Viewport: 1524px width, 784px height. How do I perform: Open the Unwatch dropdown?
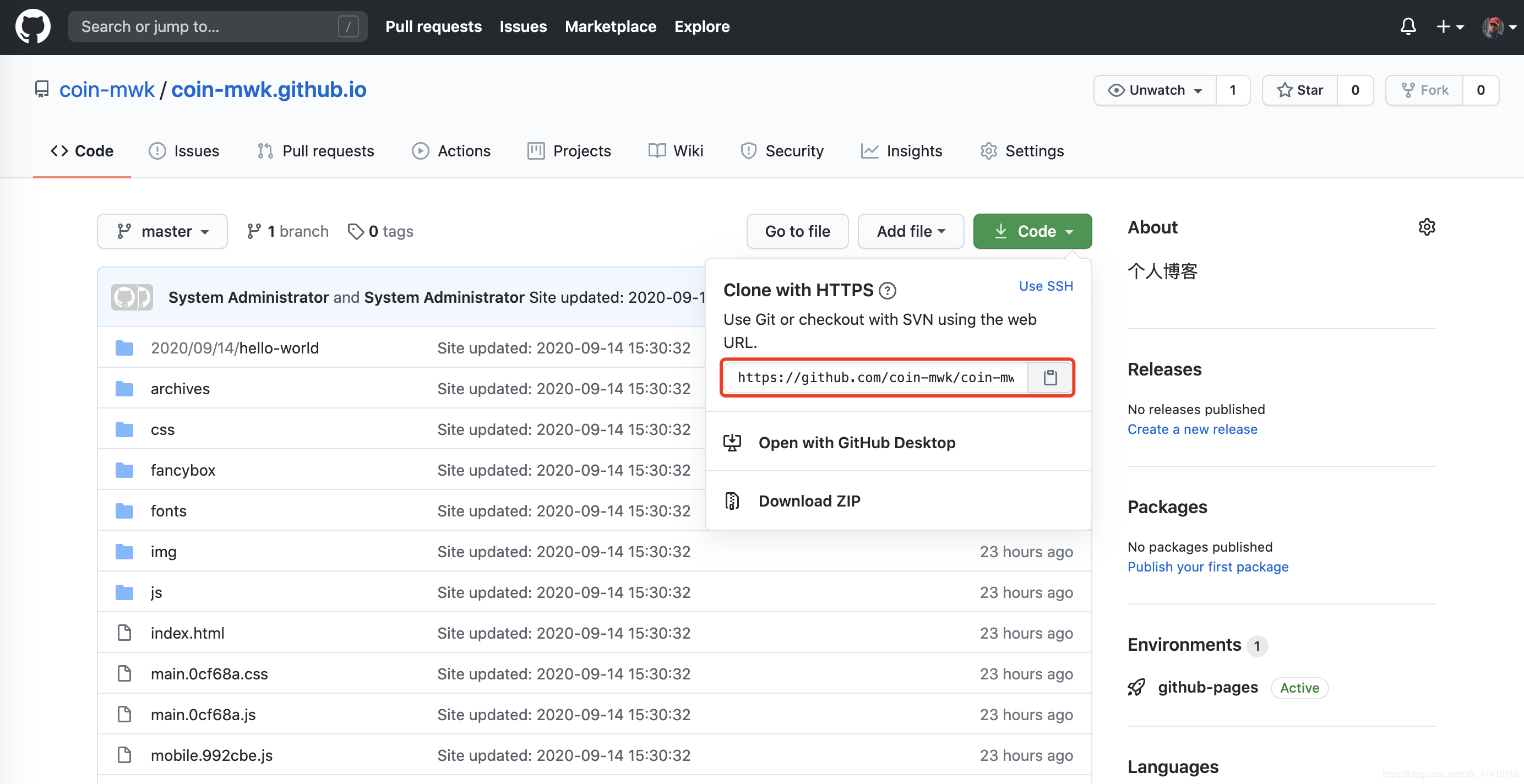1156,90
